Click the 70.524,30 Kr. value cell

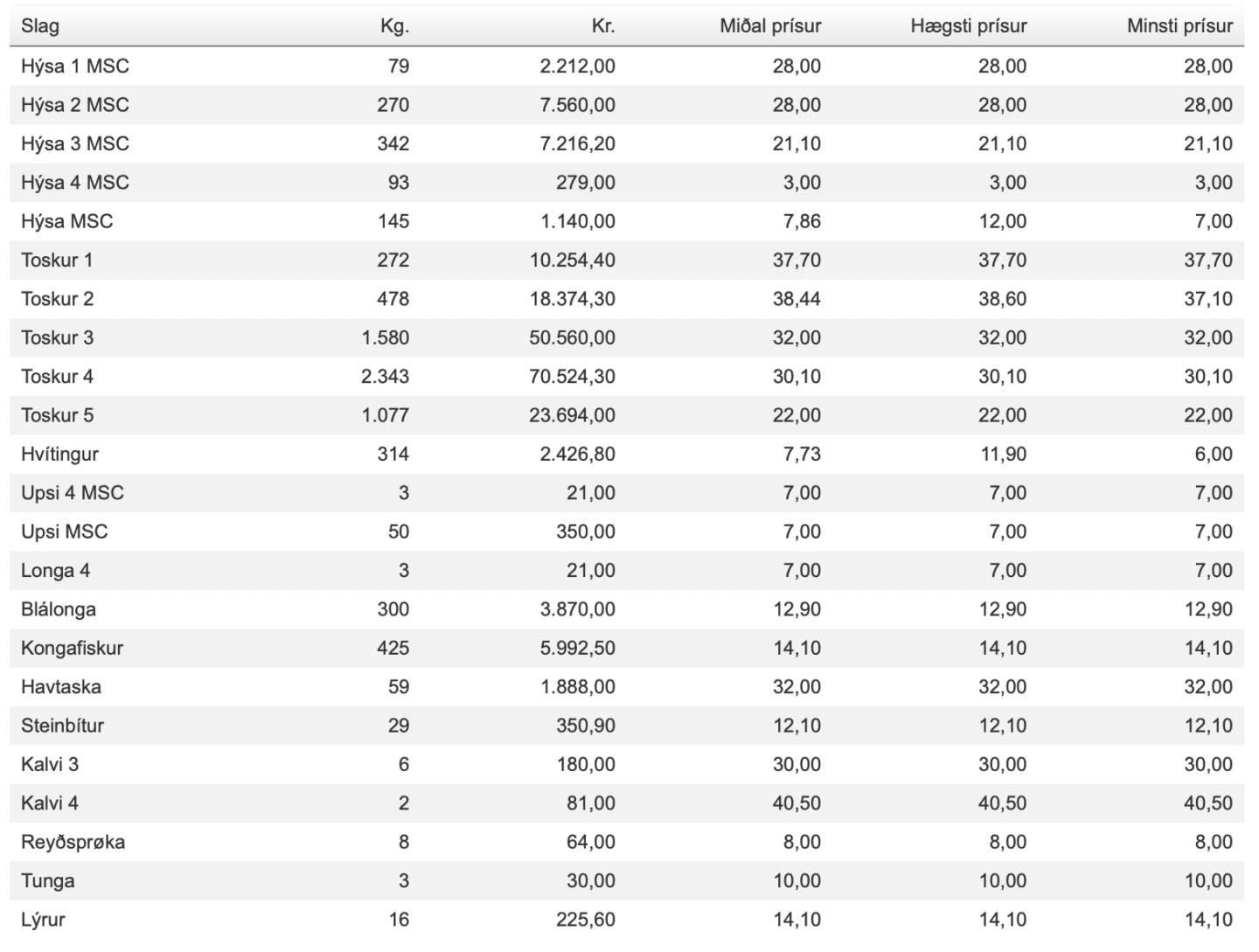(572, 377)
